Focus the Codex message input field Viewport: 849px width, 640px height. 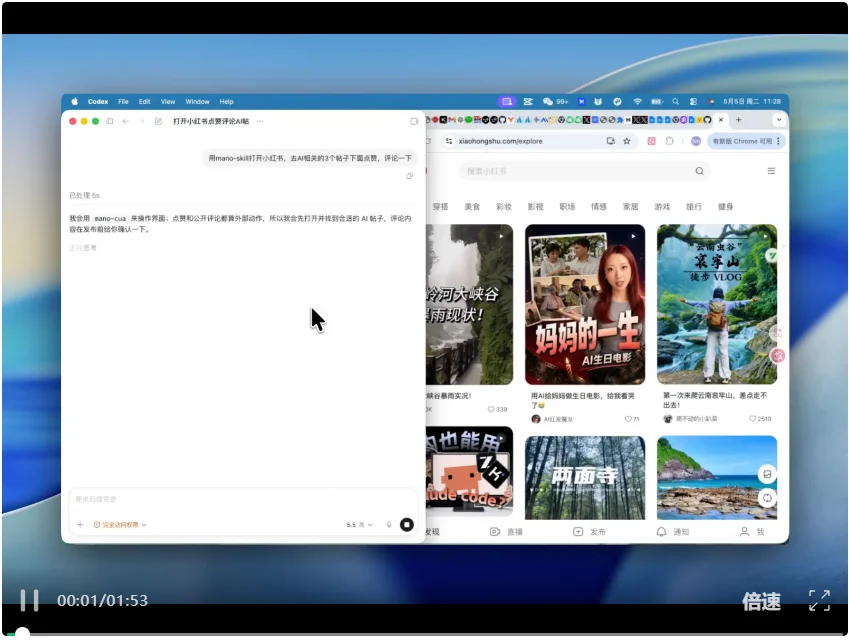click(243, 499)
